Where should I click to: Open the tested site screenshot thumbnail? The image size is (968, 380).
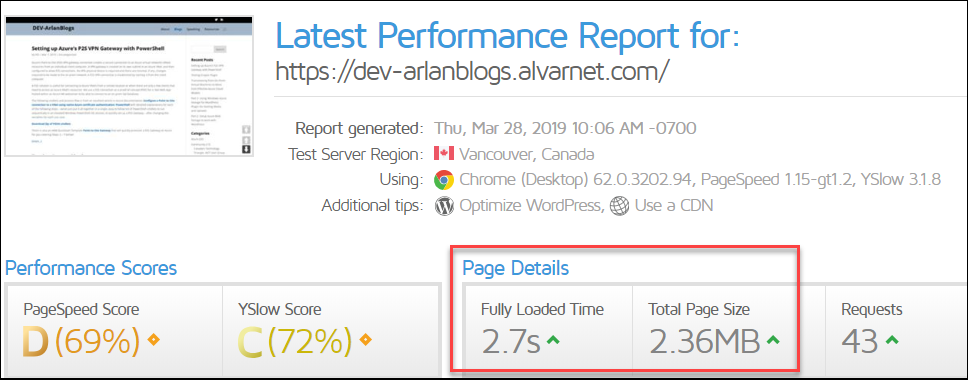[x=128, y=86]
